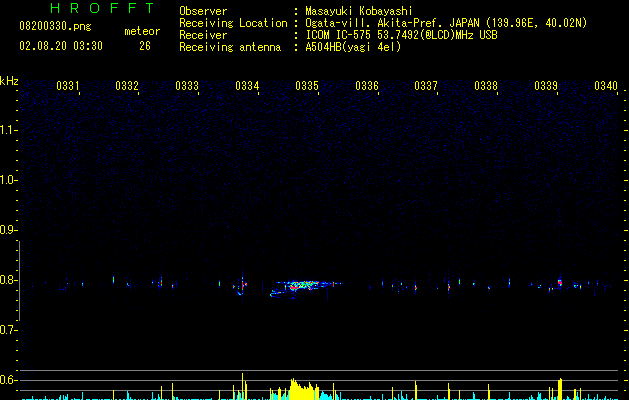Click the 0333 time marker

tap(187, 86)
